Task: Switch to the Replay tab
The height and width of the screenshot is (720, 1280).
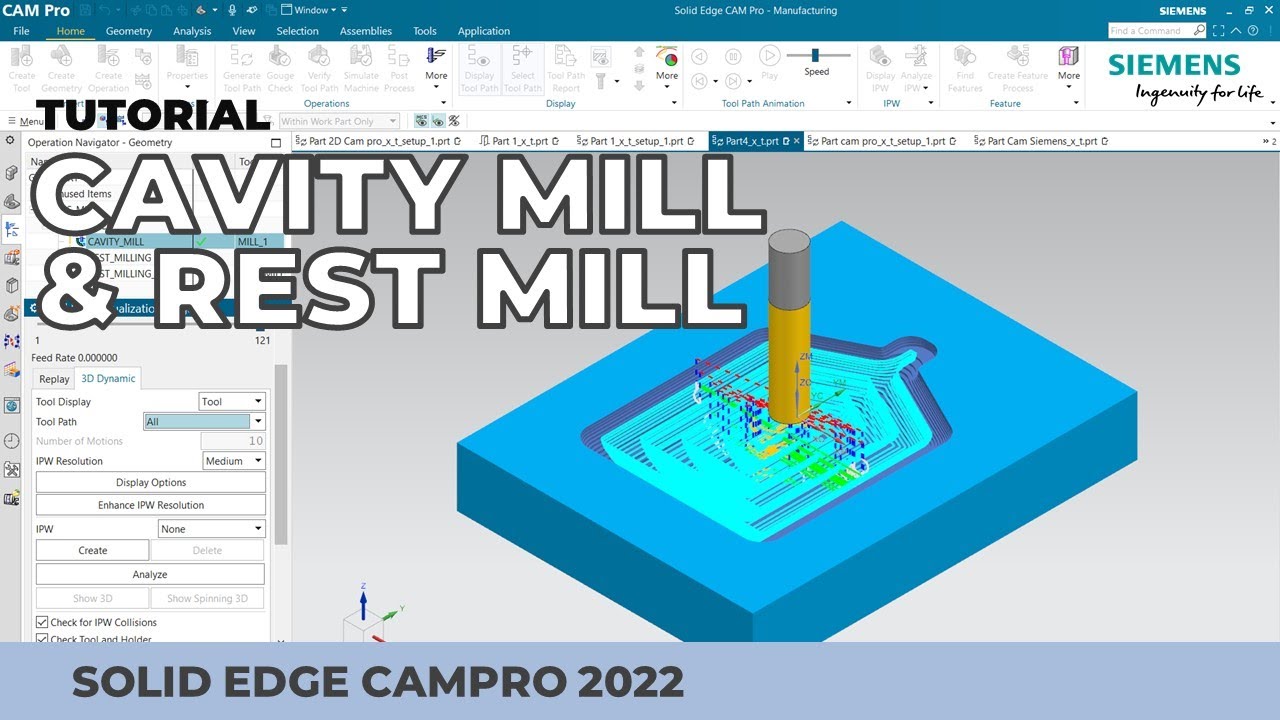Action: click(x=54, y=379)
